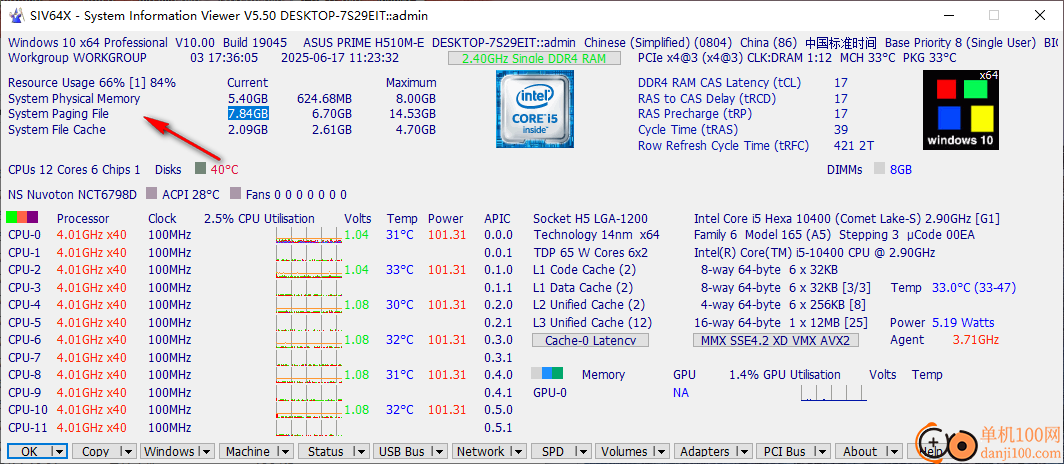Click the GPU color legend beside Memory

tap(547, 373)
